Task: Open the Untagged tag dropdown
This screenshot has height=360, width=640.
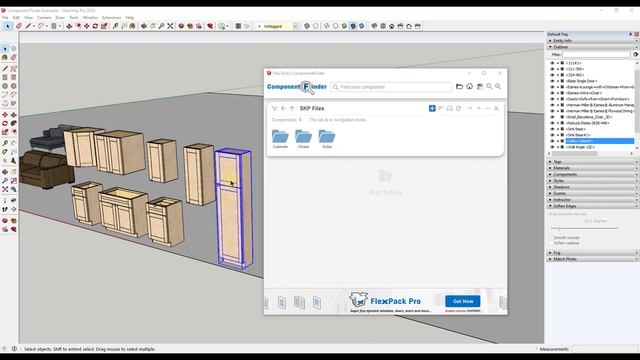Action: (295, 26)
